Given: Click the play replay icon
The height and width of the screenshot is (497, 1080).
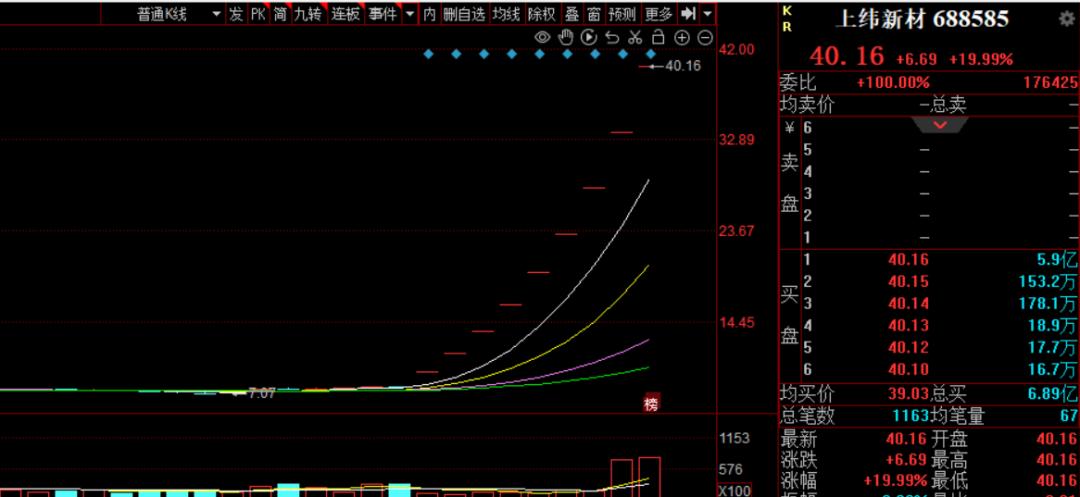Looking at the screenshot, I should 589,38.
